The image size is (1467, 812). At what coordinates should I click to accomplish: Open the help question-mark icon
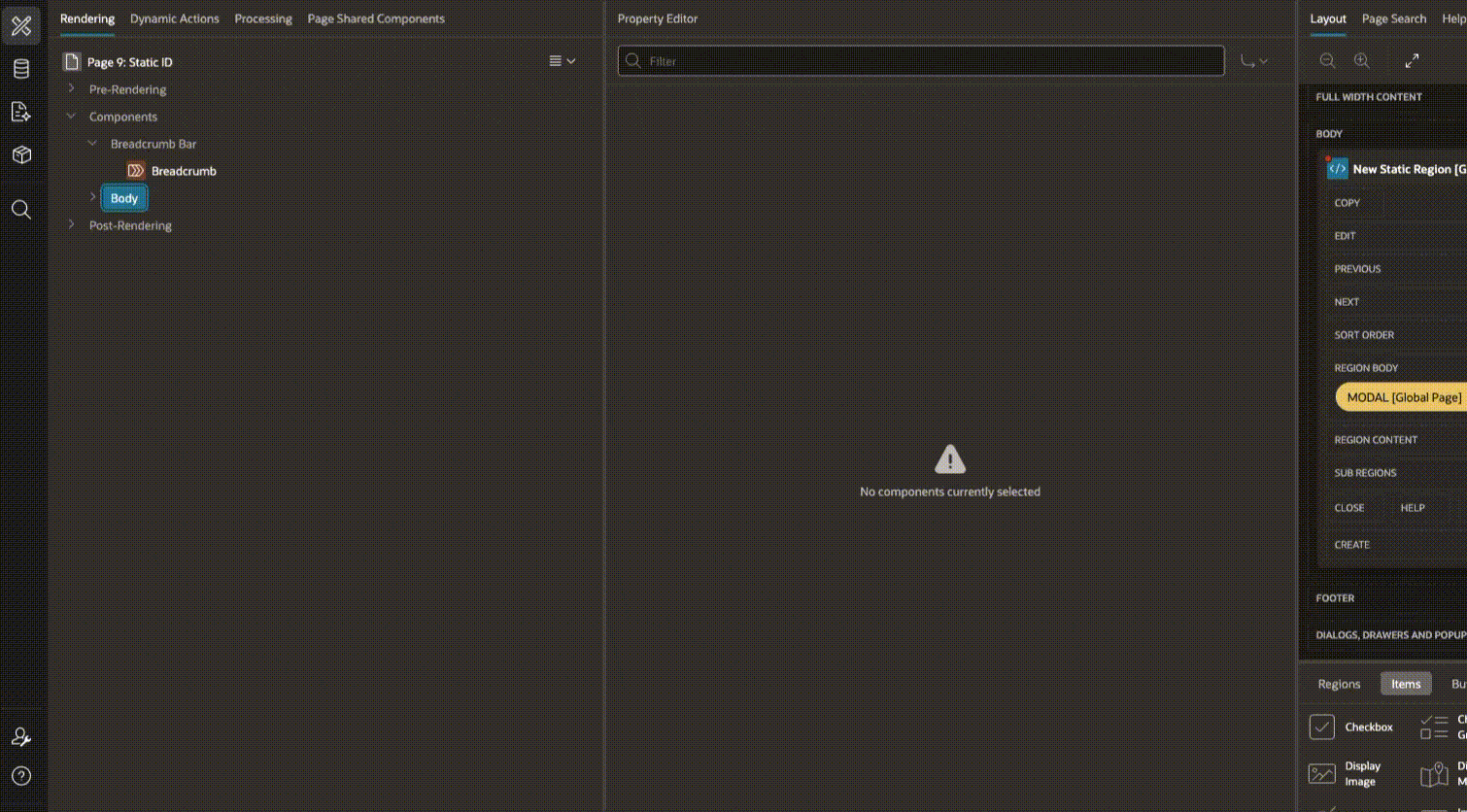coord(21,776)
